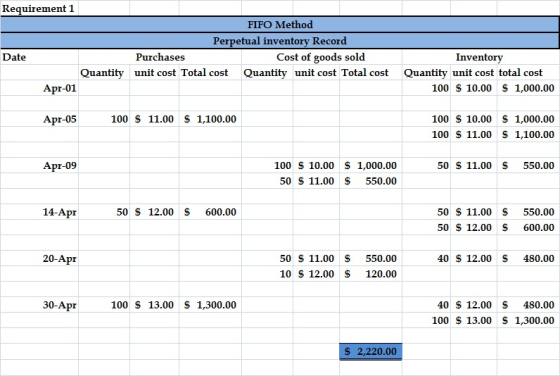The width and height of the screenshot is (560, 376).
Task: Click 20-Apr cost of goods '$ 120.00'
Action: coord(370,274)
